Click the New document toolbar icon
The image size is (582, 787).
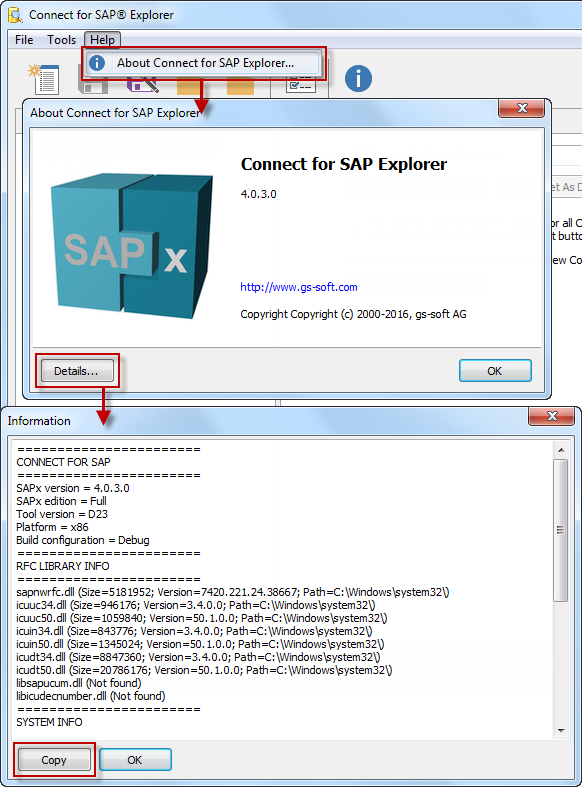(44, 79)
